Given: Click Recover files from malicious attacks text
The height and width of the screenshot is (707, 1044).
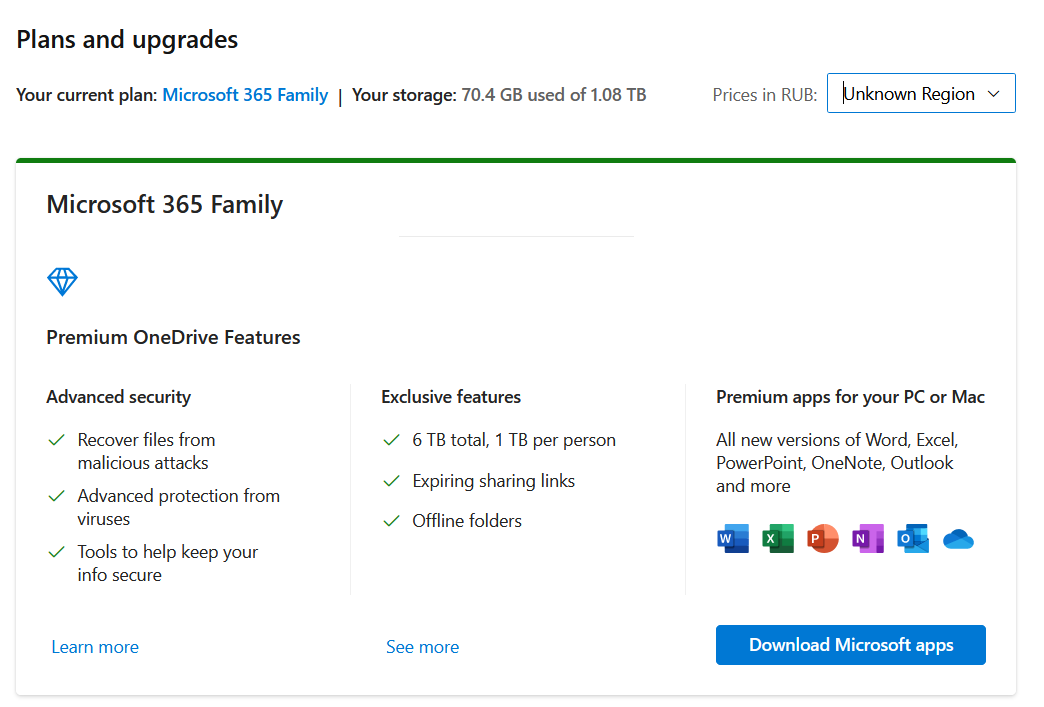Looking at the screenshot, I should coord(146,451).
